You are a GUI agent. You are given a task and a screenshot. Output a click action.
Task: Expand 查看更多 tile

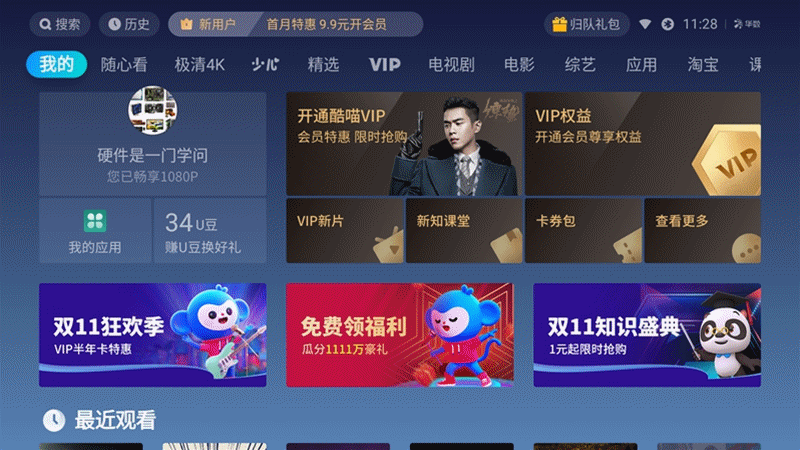tap(703, 231)
